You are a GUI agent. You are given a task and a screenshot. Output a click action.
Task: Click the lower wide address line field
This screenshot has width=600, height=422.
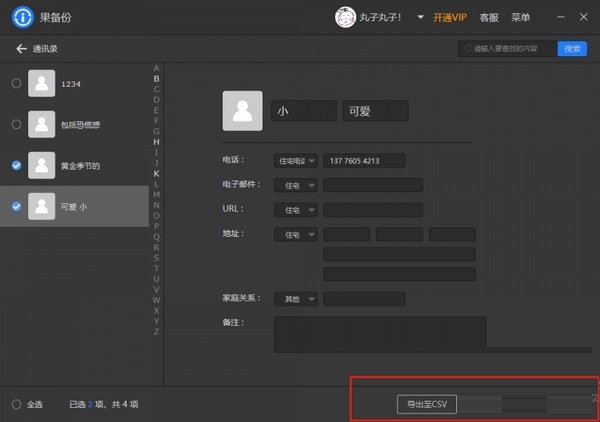[399, 274]
